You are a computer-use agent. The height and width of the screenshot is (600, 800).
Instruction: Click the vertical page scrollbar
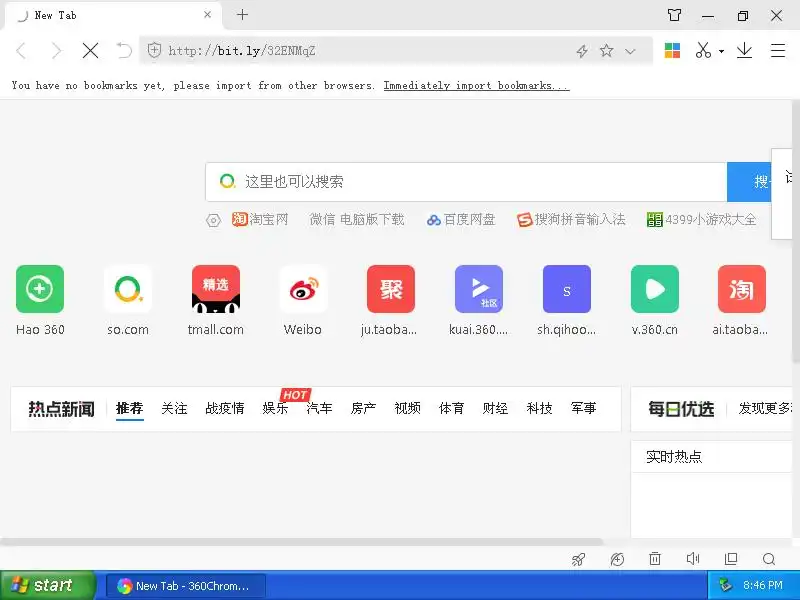[796, 232]
